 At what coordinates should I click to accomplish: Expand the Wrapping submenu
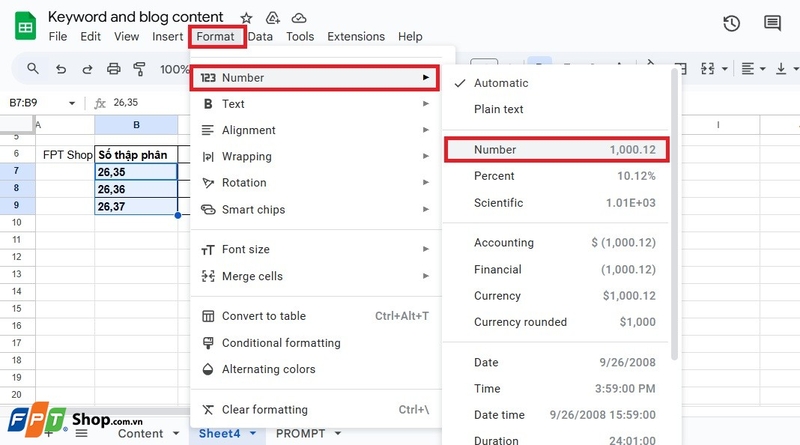[x=315, y=156]
